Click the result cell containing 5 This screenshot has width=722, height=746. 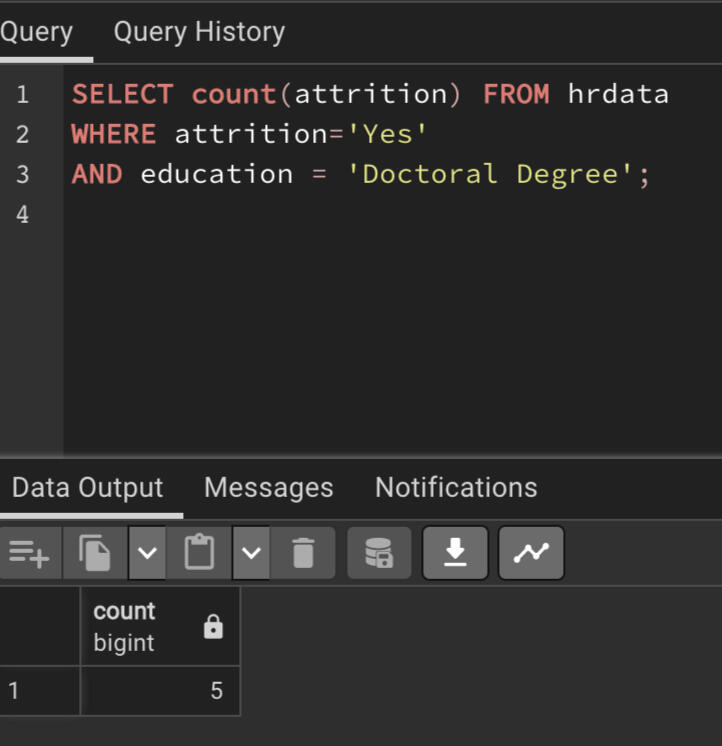click(x=160, y=691)
